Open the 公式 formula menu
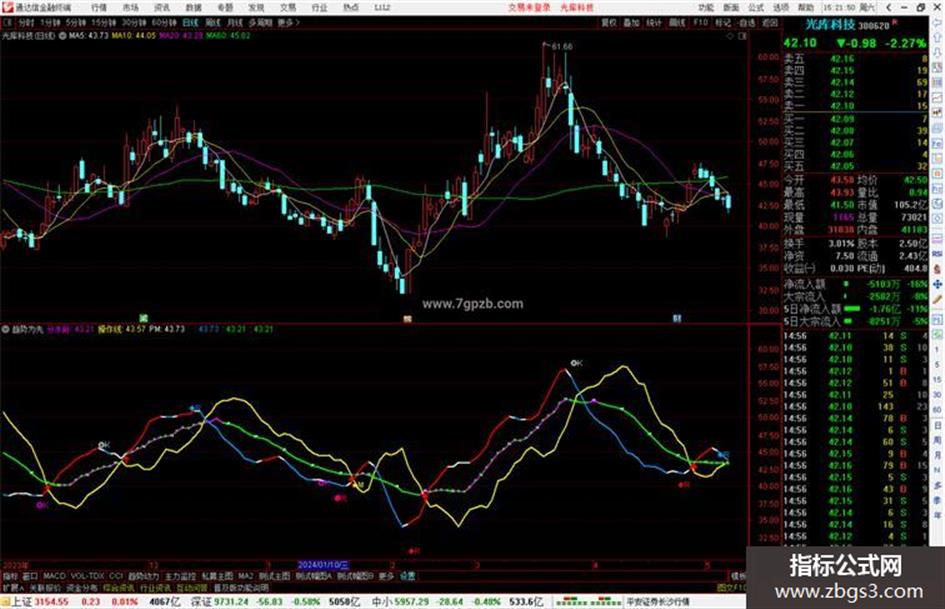945x609 pixels. pyautogui.click(x=756, y=8)
